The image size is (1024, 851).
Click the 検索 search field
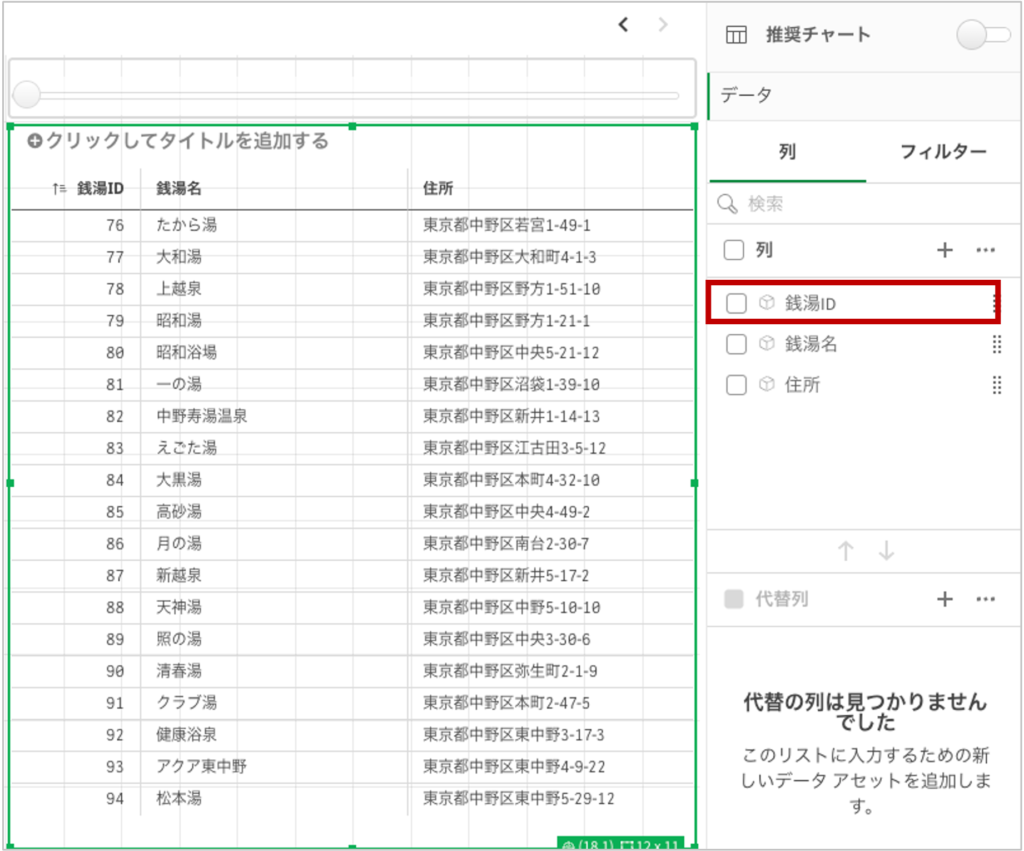860,204
